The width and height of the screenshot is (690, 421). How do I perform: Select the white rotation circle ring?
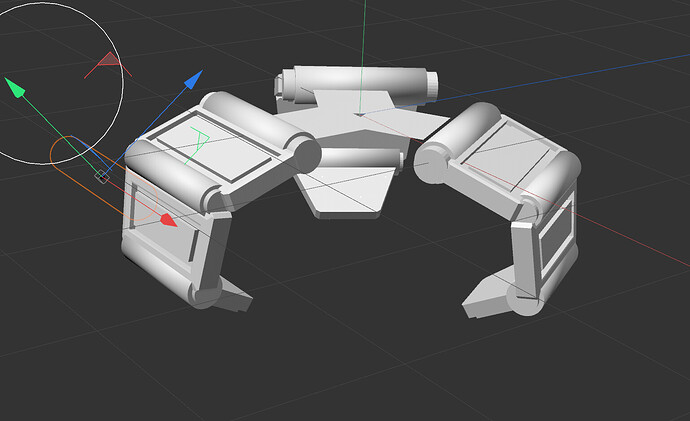point(61,83)
